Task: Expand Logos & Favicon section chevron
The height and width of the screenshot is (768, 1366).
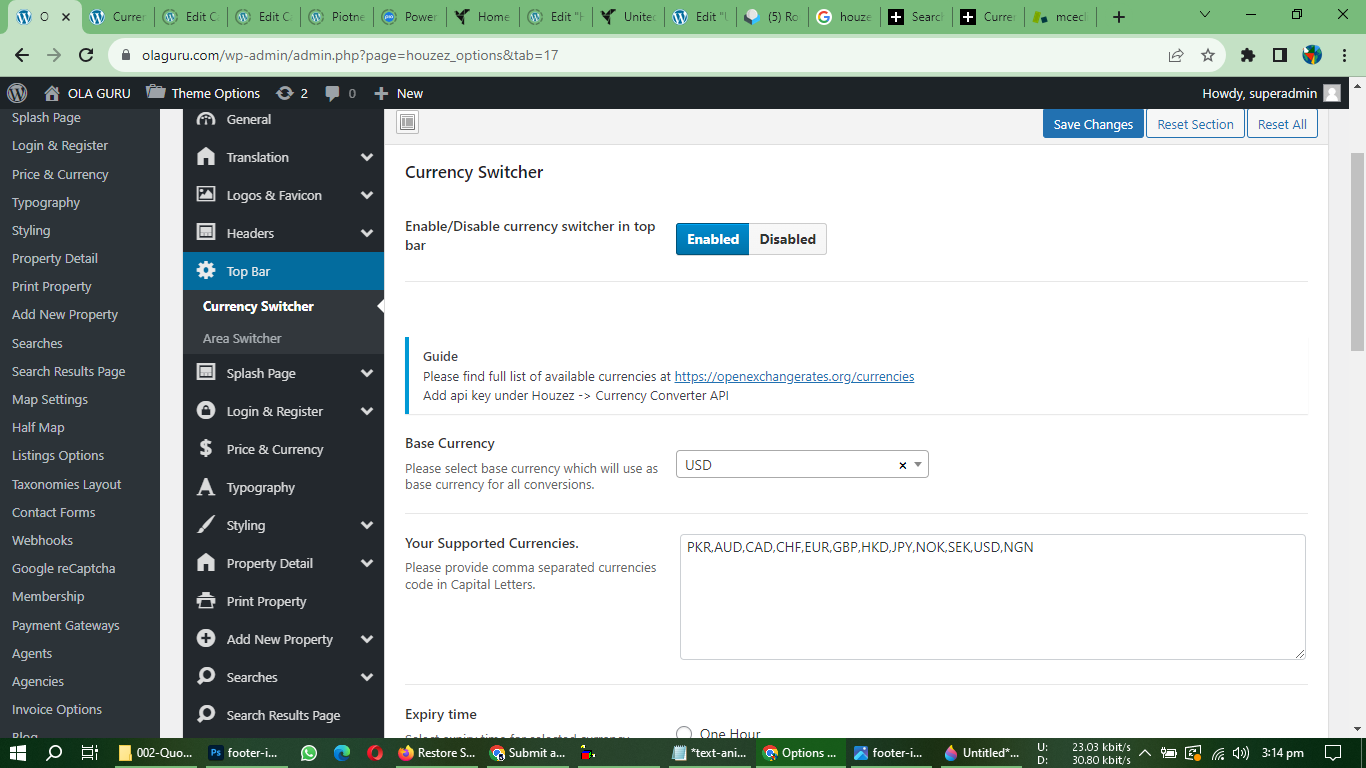Action: tap(367, 195)
